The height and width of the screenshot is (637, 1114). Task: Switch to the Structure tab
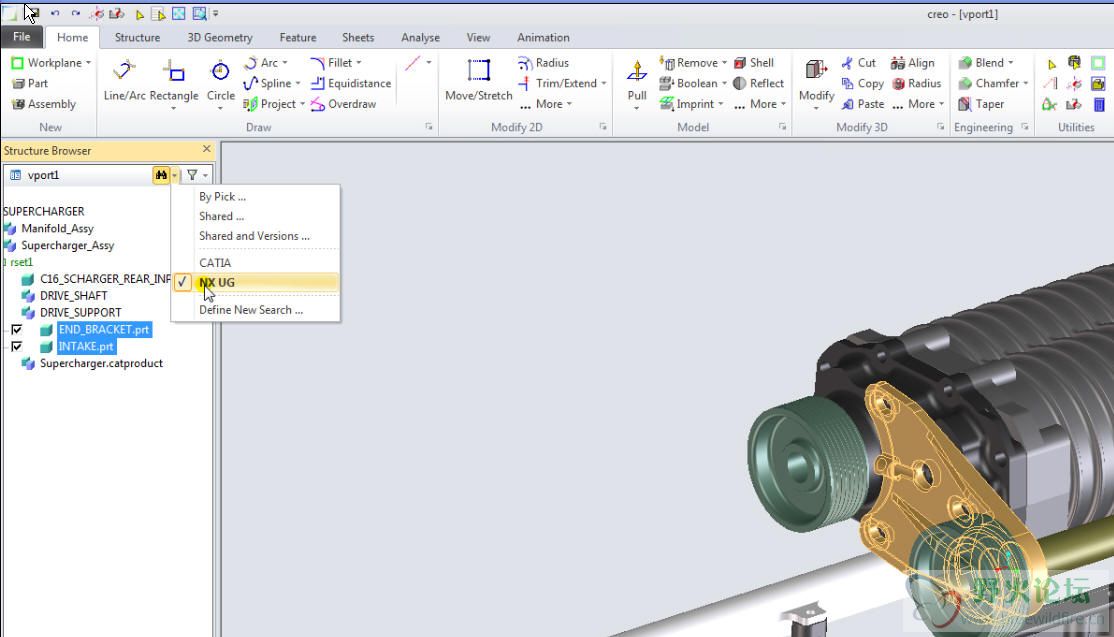point(137,38)
